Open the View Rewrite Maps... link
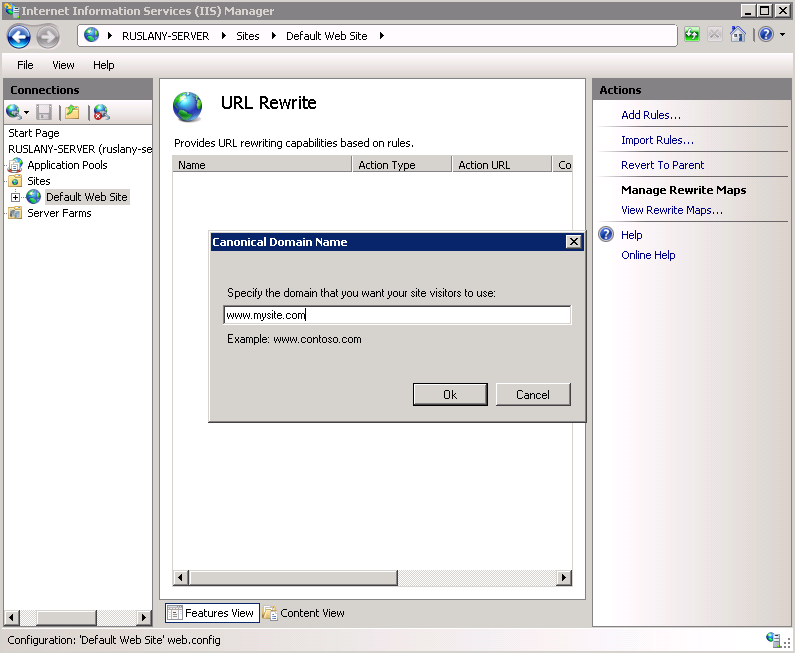The image size is (795, 653). click(x=672, y=210)
